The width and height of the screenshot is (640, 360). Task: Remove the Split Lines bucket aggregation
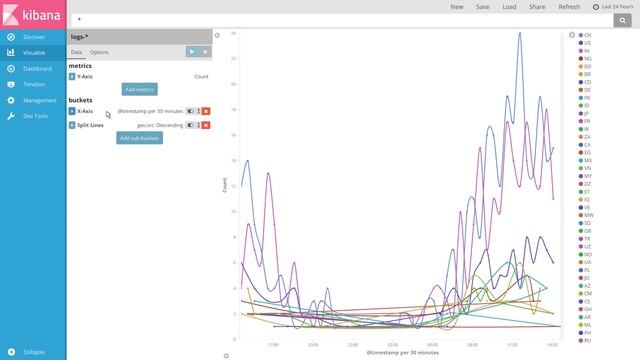206,125
